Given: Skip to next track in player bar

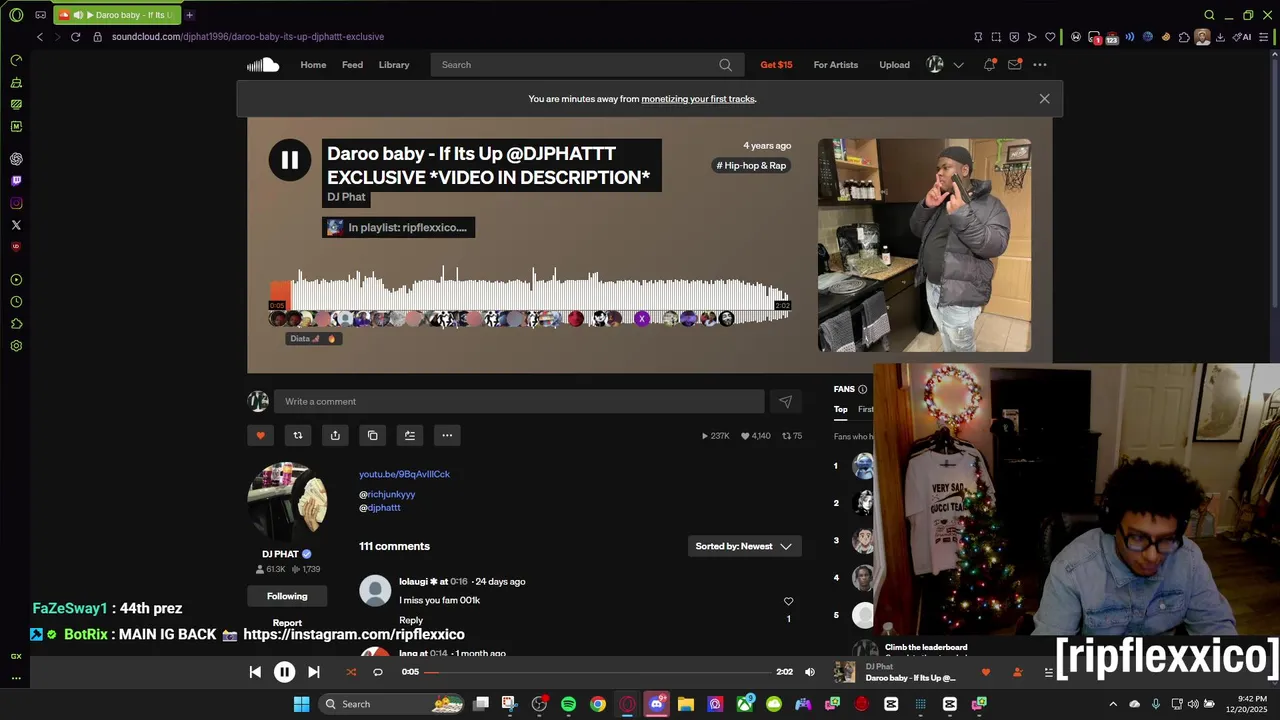Looking at the screenshot, I should (313, 672).
